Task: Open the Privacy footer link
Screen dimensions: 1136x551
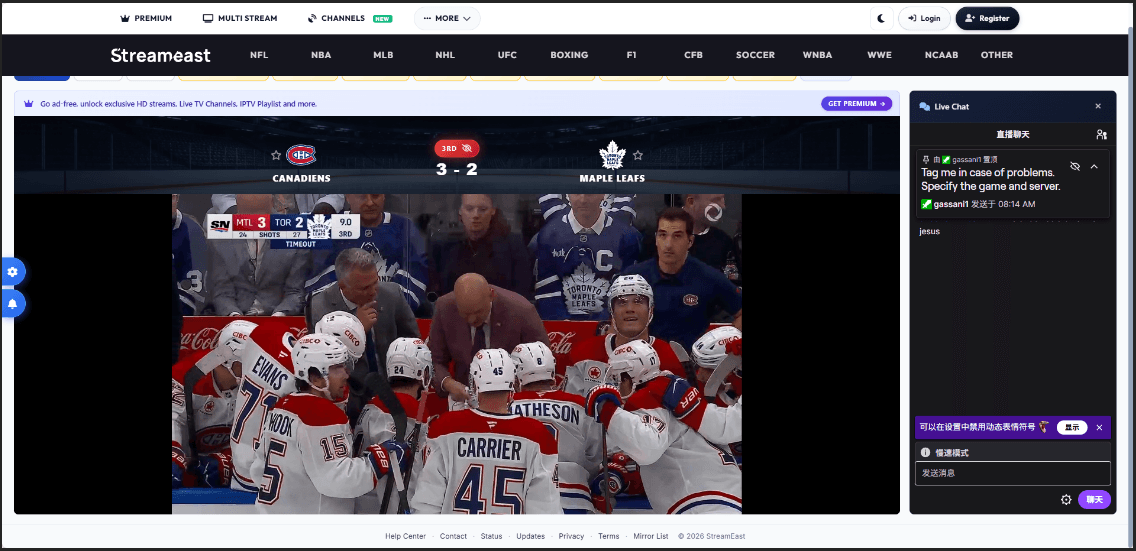Action: [571, 537]
